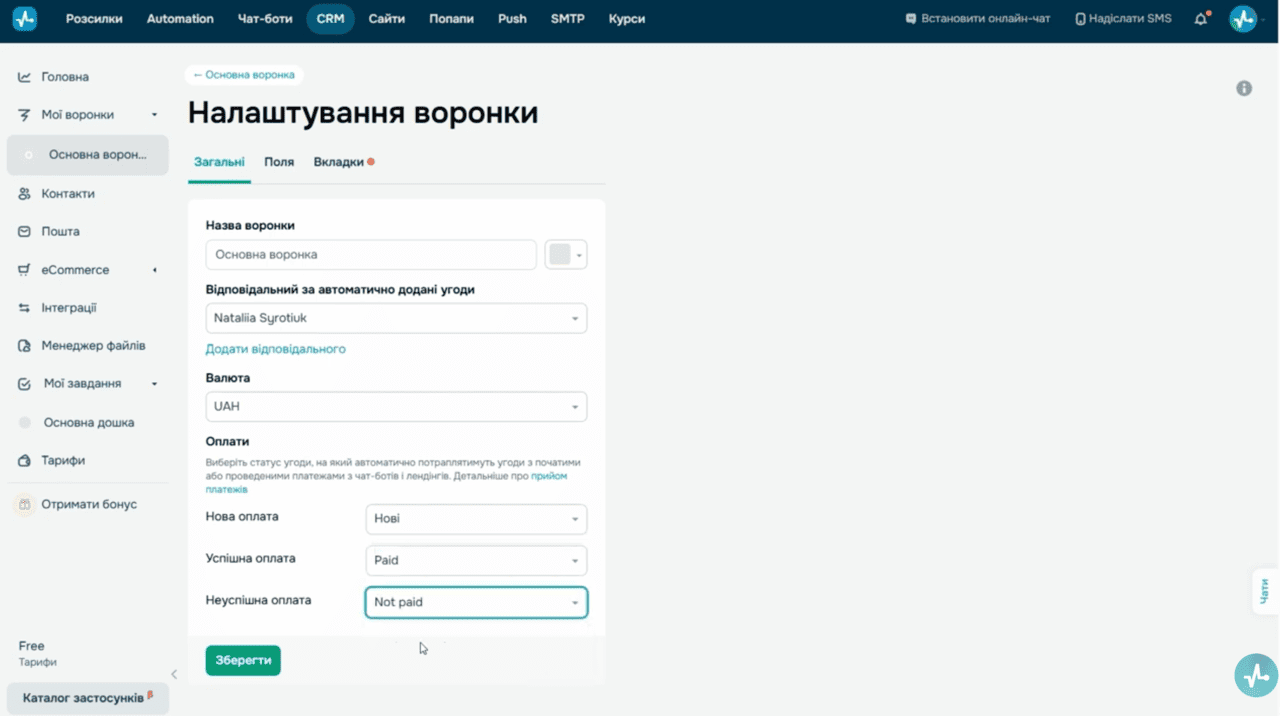Click Тарифи link under Free plan
Image resolution: width=1280 pixels, height=716 pixels.
(x=37, y=662)
